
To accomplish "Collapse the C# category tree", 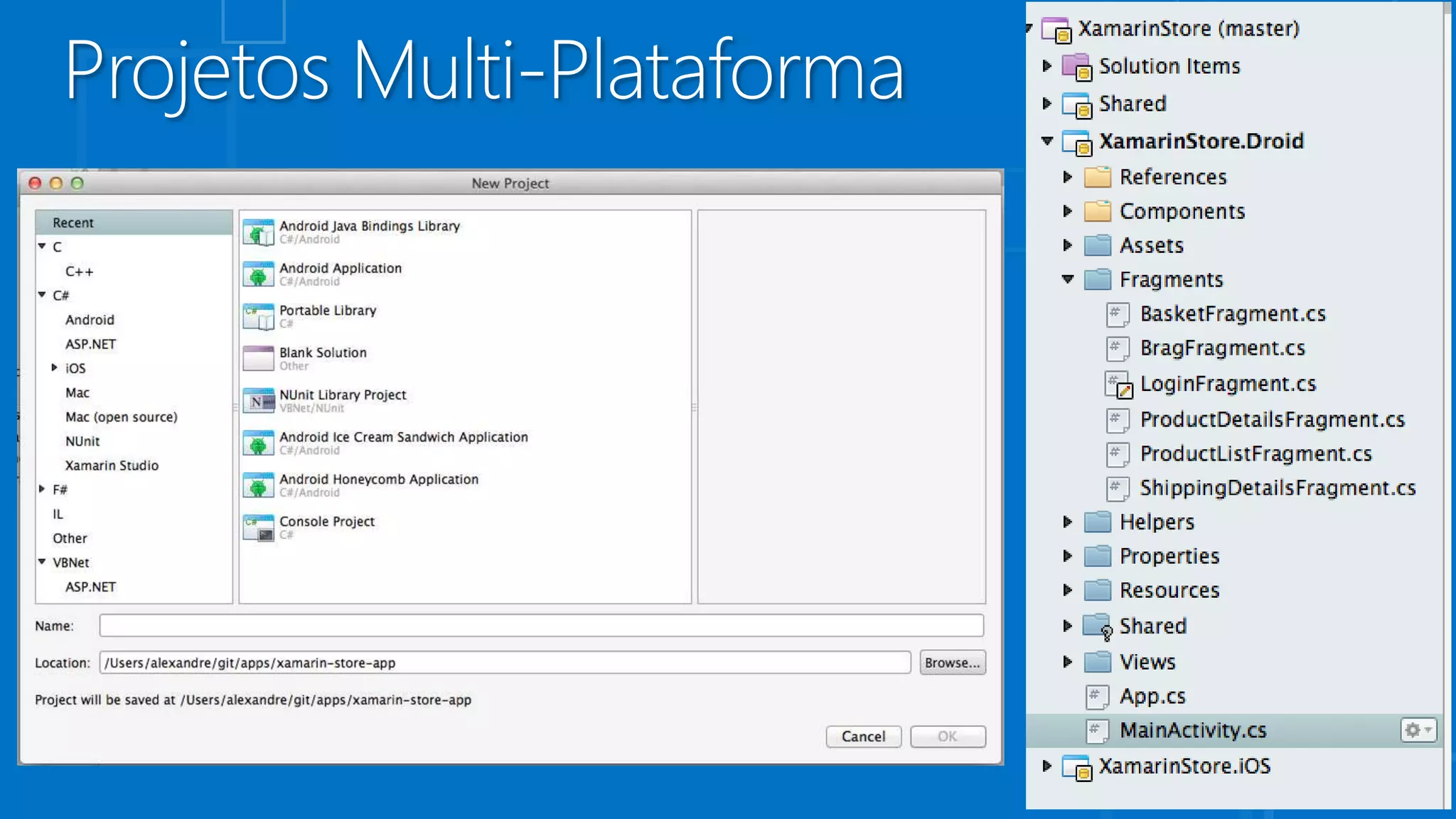I will 42,294.
